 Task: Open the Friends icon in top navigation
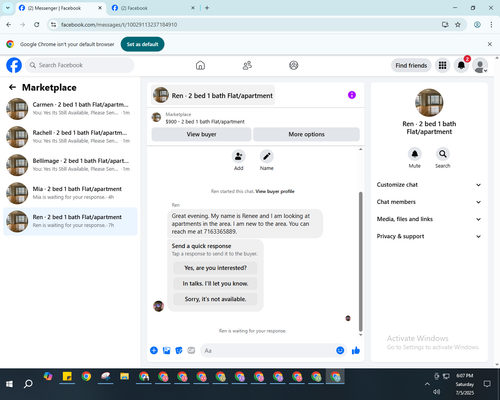pos(247,65)
